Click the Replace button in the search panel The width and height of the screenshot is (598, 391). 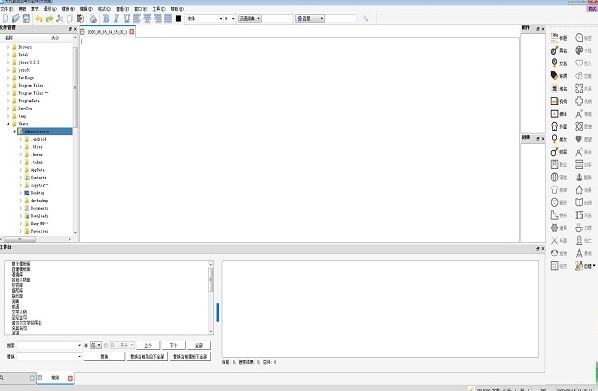(x=104, y=356)
